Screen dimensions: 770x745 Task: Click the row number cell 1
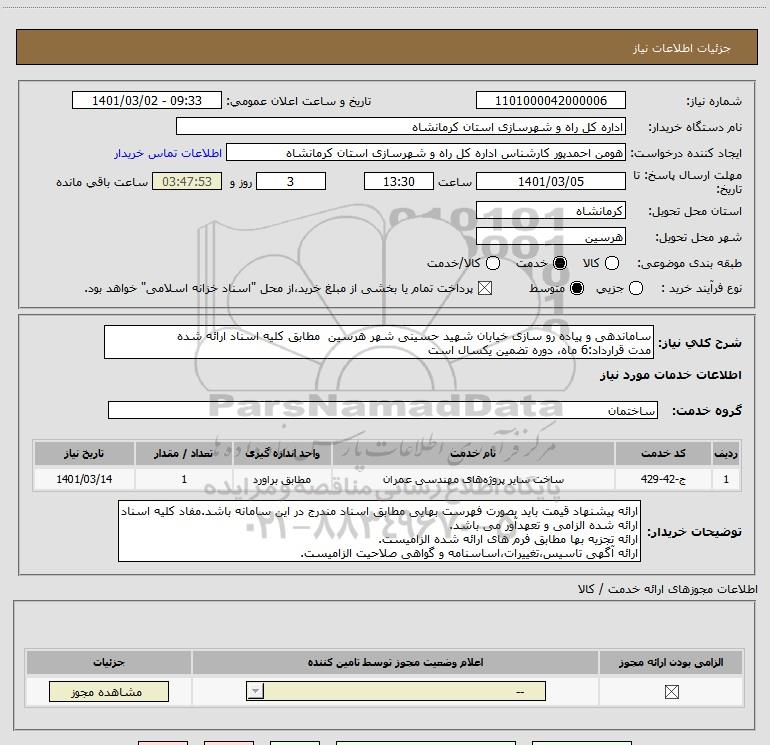click(x=726, y=479)
